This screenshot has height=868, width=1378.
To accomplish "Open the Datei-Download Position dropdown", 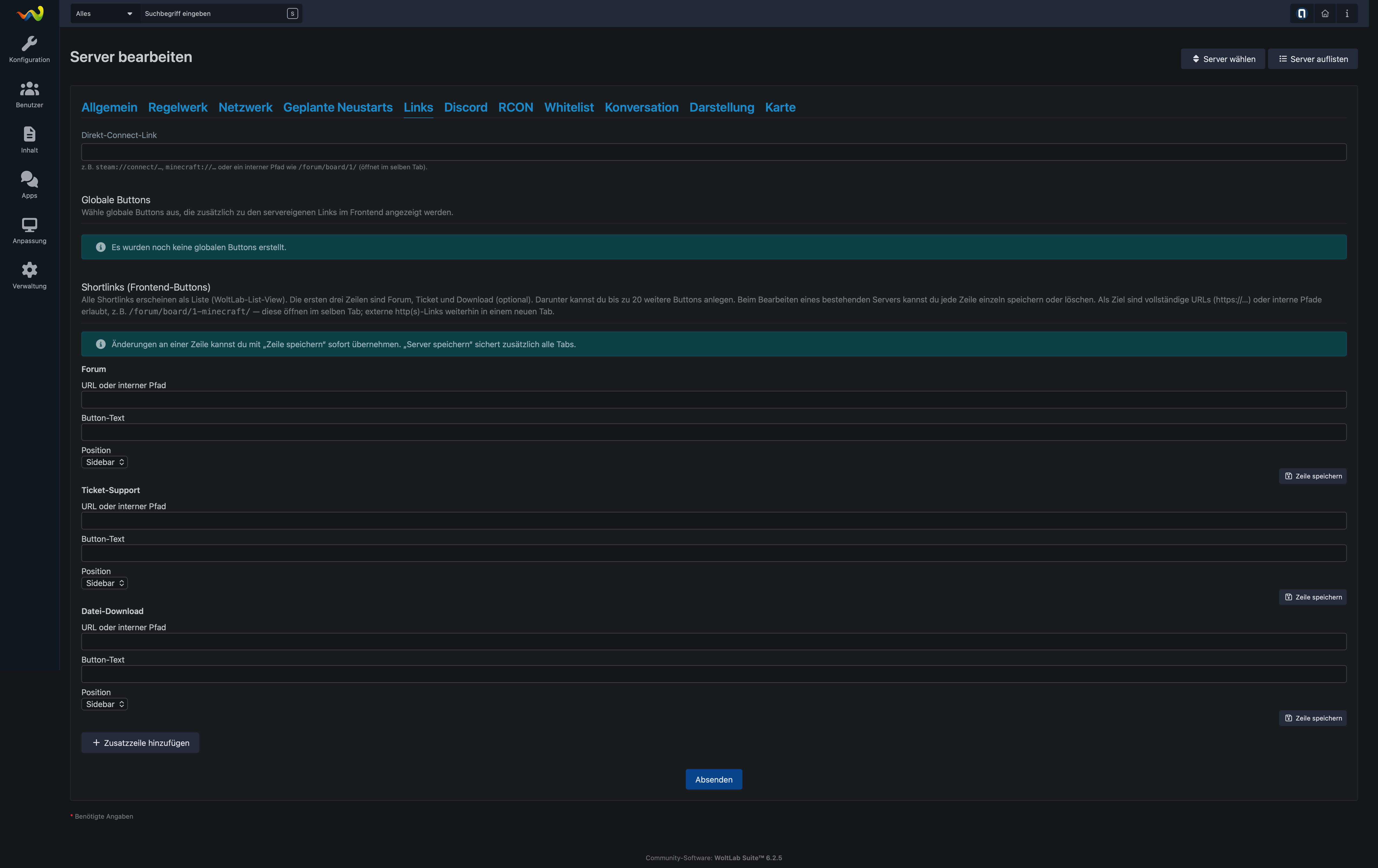I will (x=104, y=704).
